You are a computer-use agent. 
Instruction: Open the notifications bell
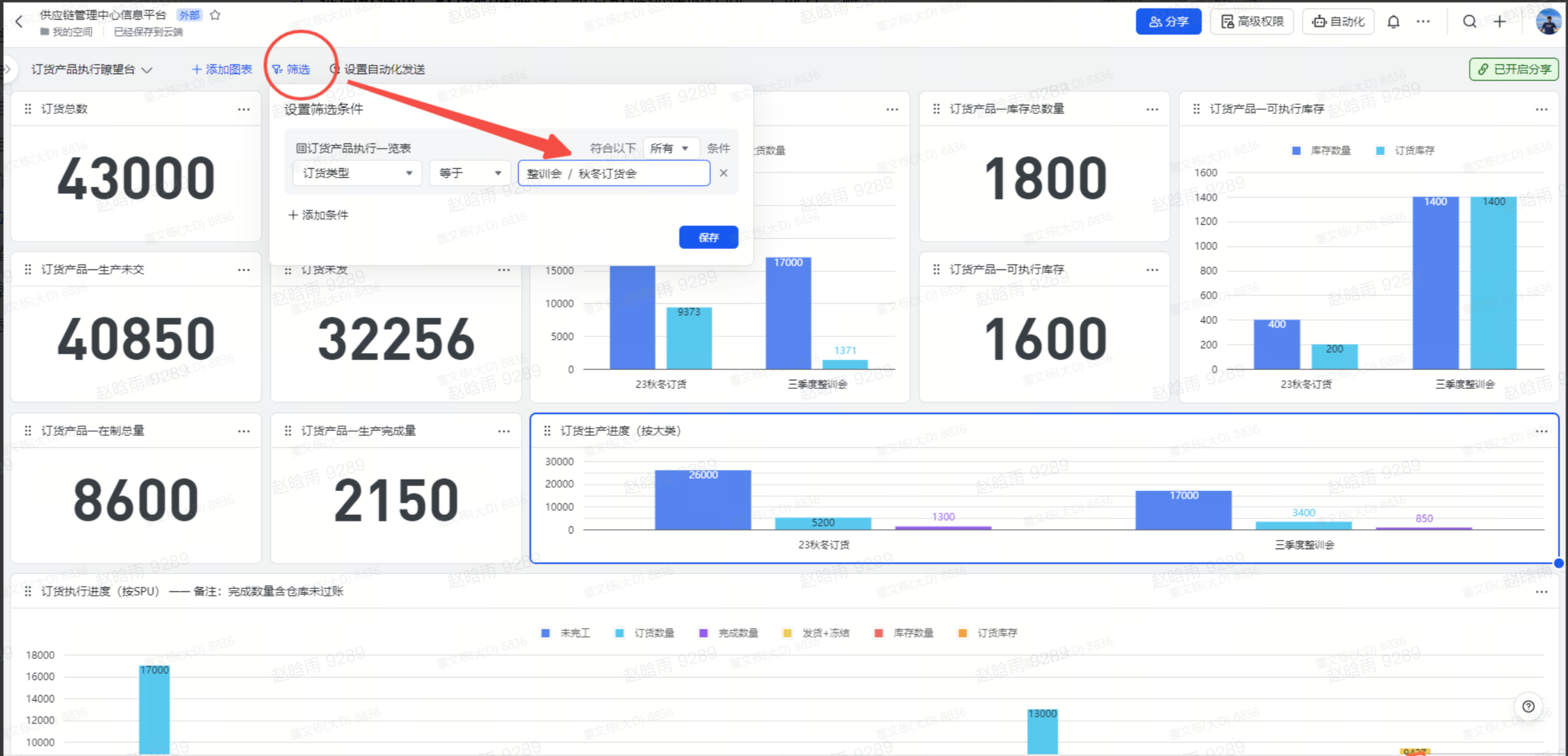tap(1393, 22)
